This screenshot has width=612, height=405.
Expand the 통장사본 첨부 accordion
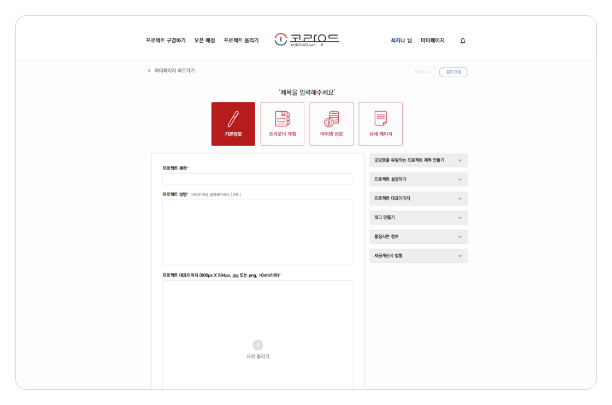click(x=417, y=237)
